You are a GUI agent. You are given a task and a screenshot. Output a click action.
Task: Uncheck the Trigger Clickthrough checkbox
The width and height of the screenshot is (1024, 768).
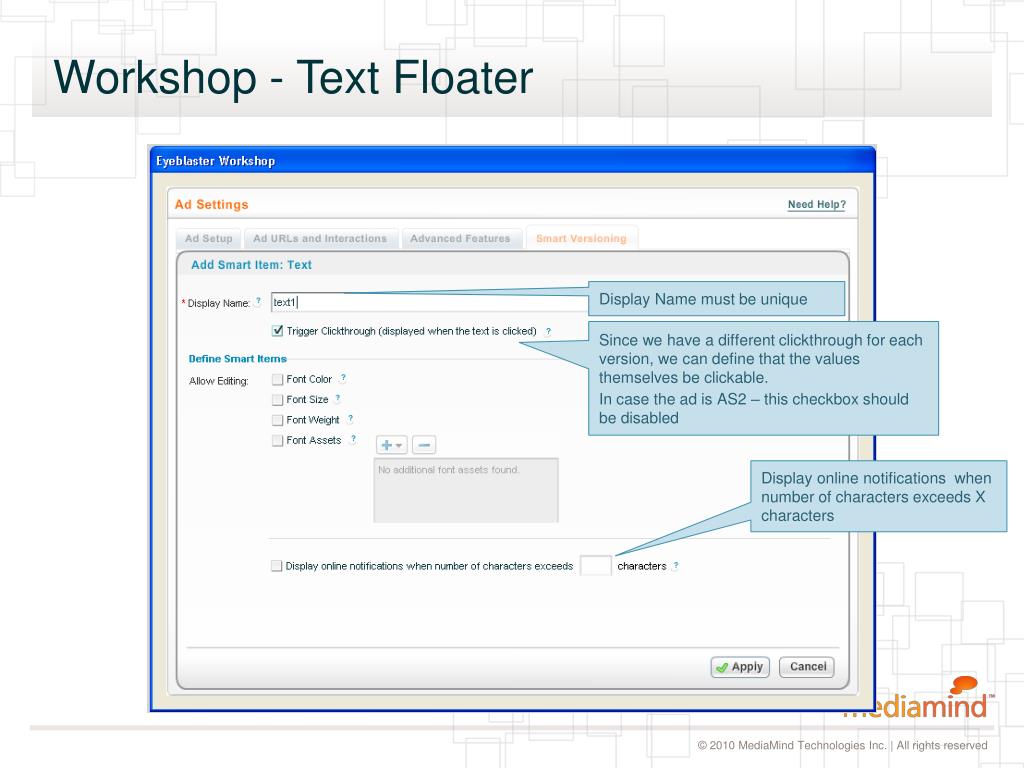click(278, 330)
